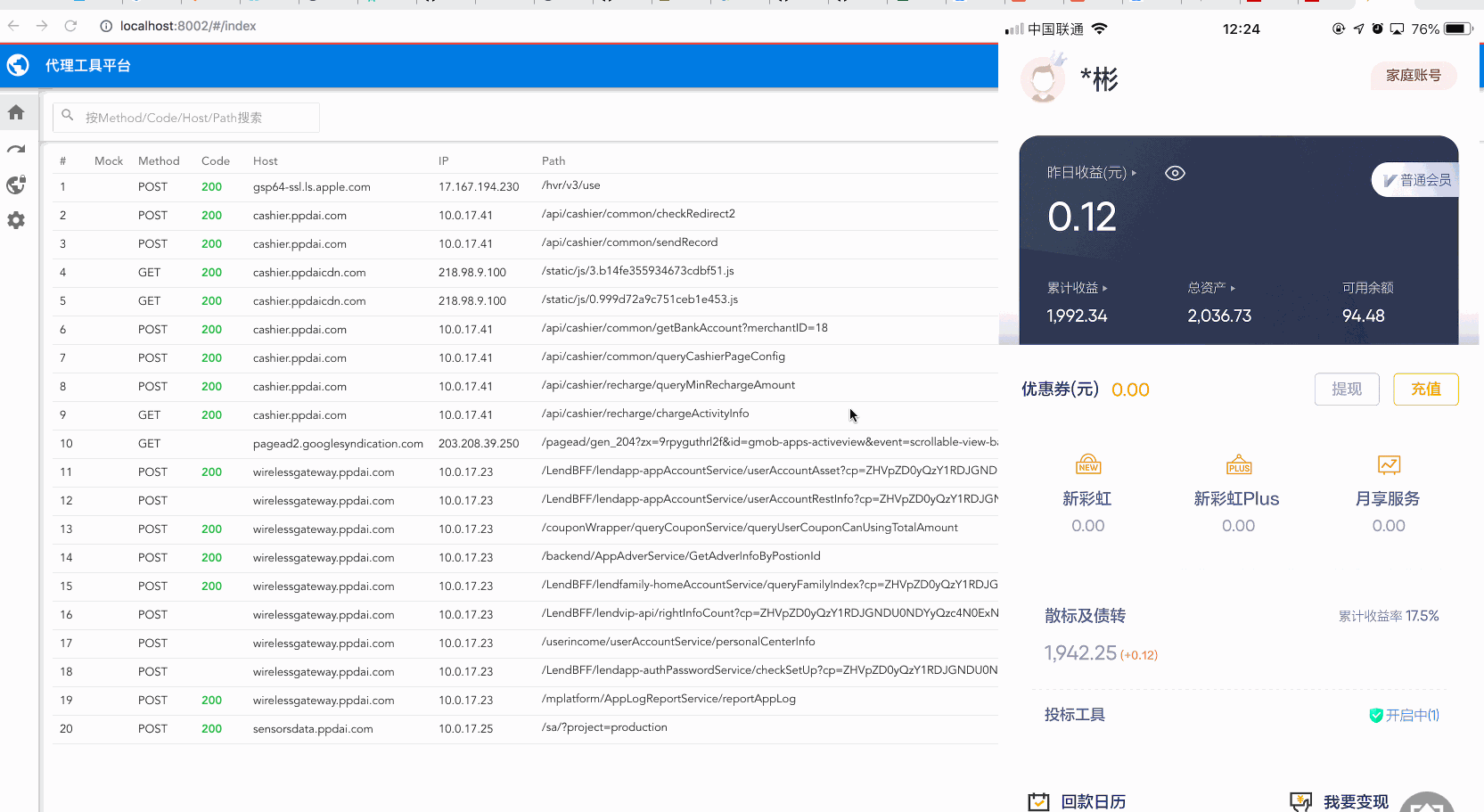Click the browser address bar URL
Image resolution: width=1484 pixels, height=812 pixels.
[x=188, y=26]
